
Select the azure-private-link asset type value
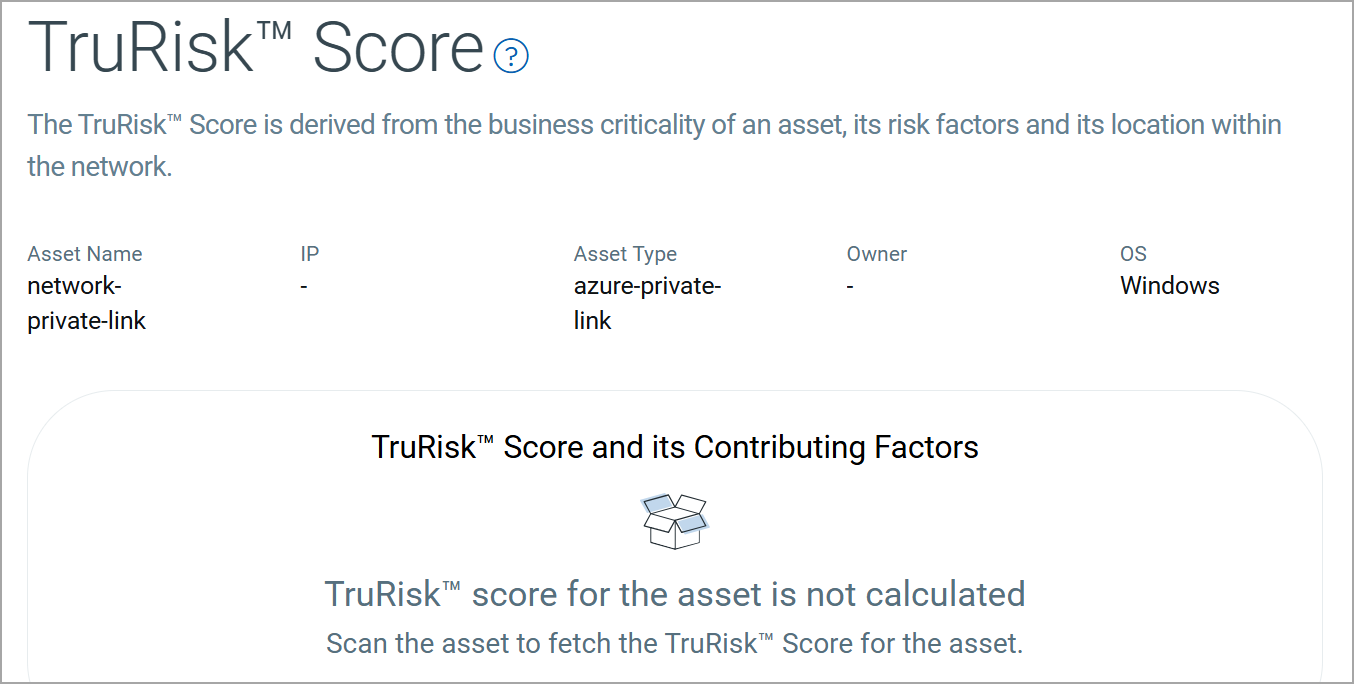[647, 303]
